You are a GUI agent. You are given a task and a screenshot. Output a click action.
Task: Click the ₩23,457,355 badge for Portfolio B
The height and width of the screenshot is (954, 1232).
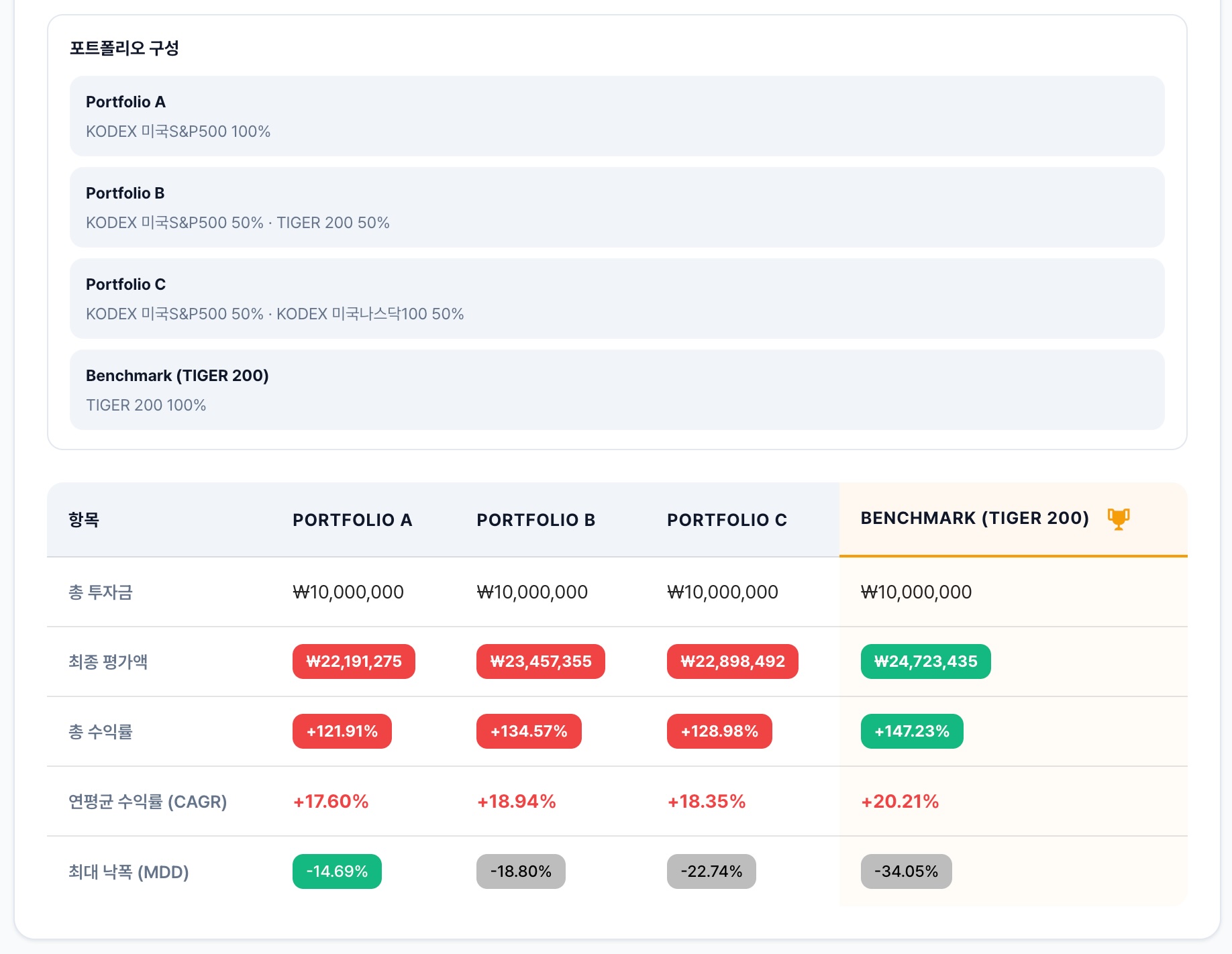[x=540, y=661]
